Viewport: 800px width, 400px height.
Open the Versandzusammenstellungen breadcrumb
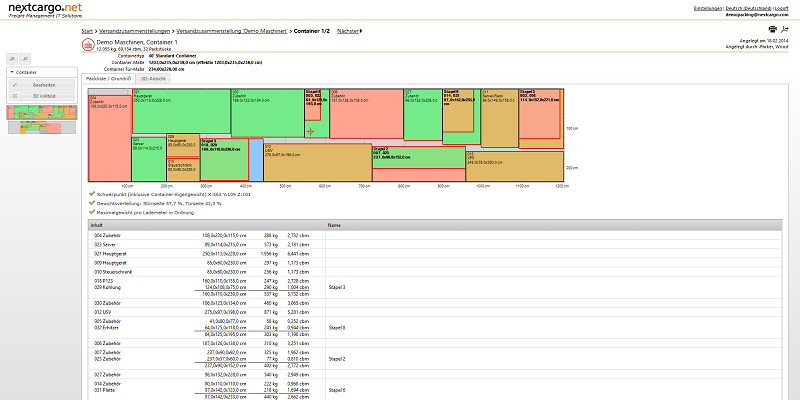coord(134,31)
